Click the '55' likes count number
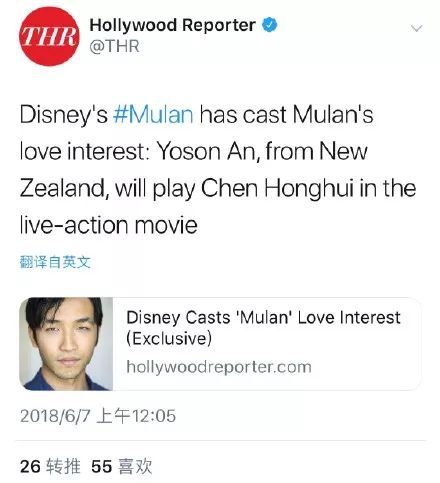 click(102, 466)
